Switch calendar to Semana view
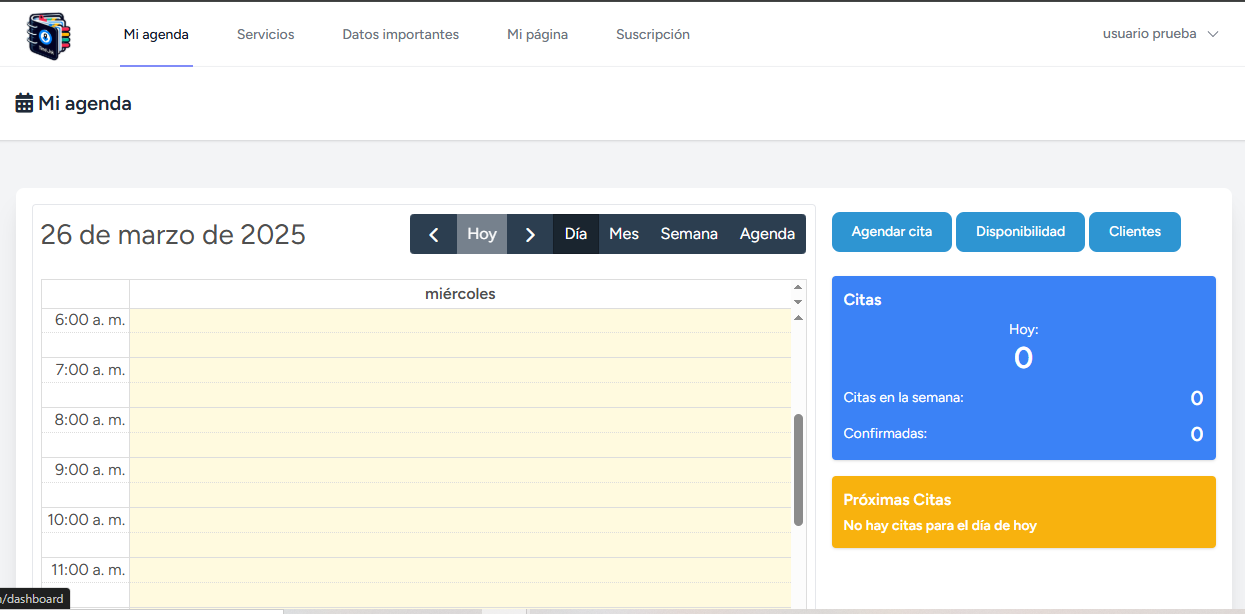The width and height of the screenshot is (1245, 614). 689,234
